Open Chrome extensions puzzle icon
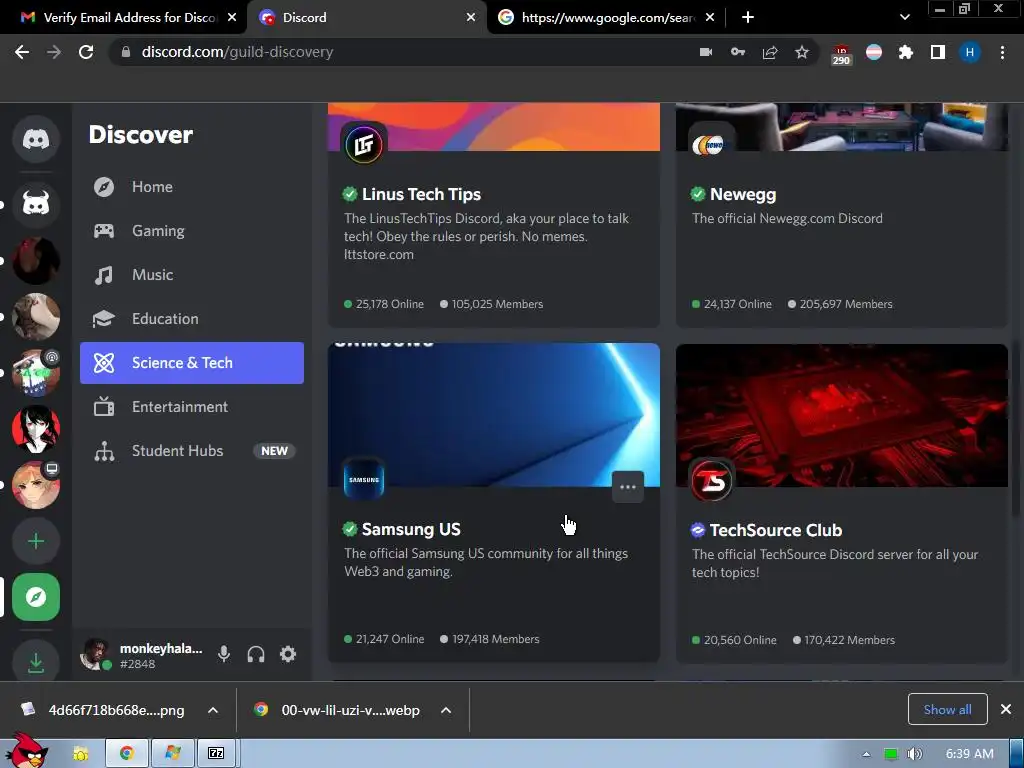The image size is (1024, 768). click(905, 52)
